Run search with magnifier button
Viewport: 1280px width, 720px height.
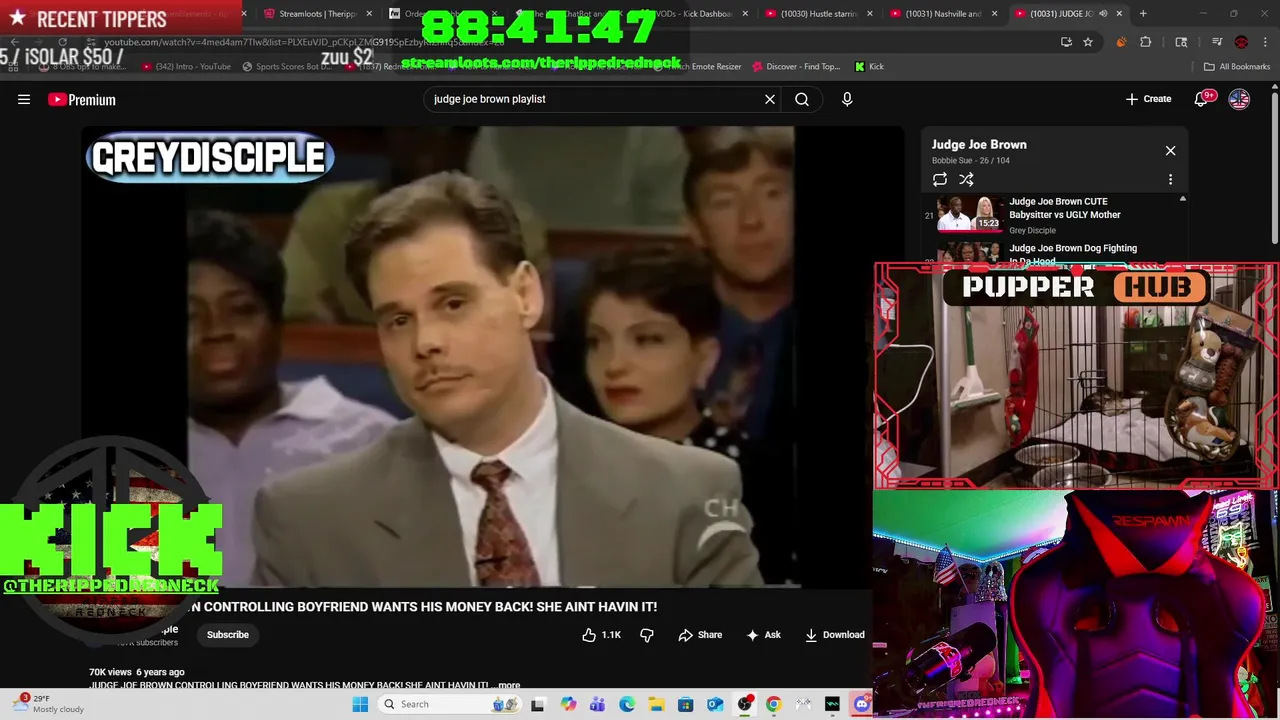802,99
